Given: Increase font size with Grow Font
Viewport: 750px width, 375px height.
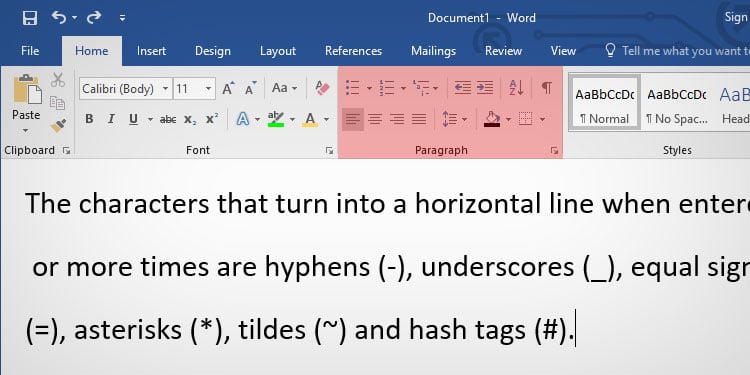Looking at the screenshot, I should (228, 88).
